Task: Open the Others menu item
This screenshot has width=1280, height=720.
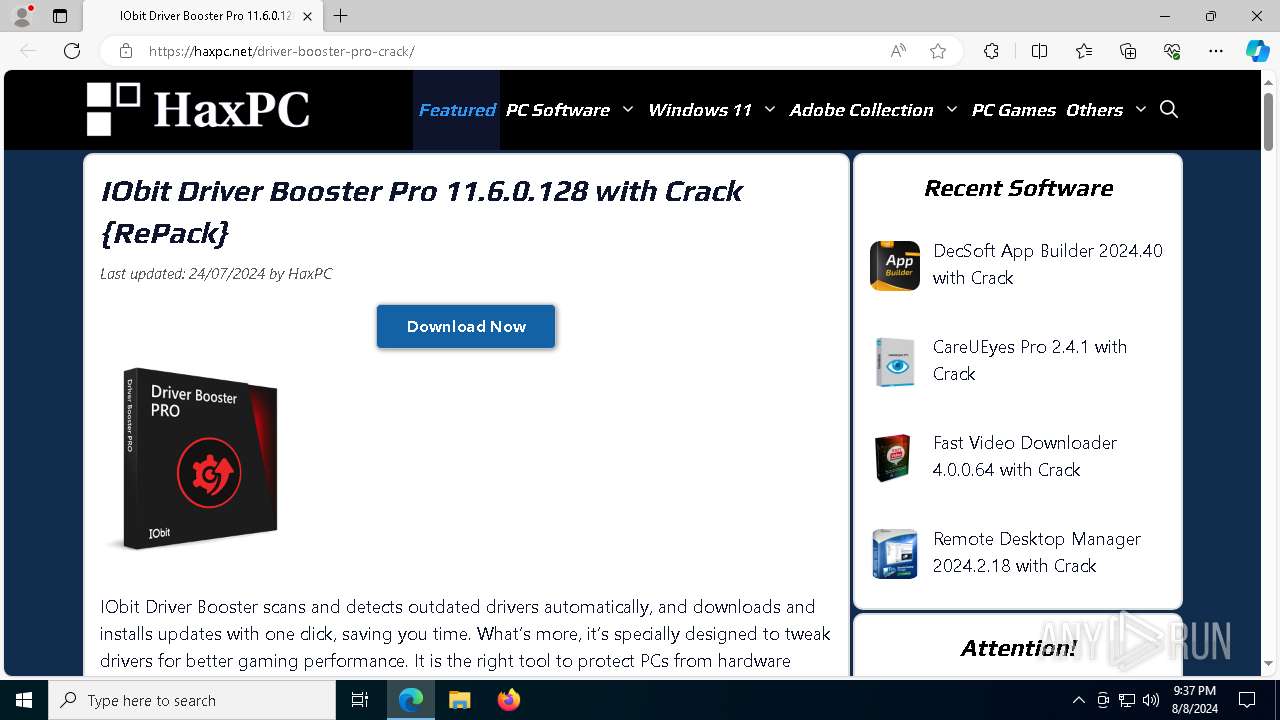Action: click(x=1095, y=110)
